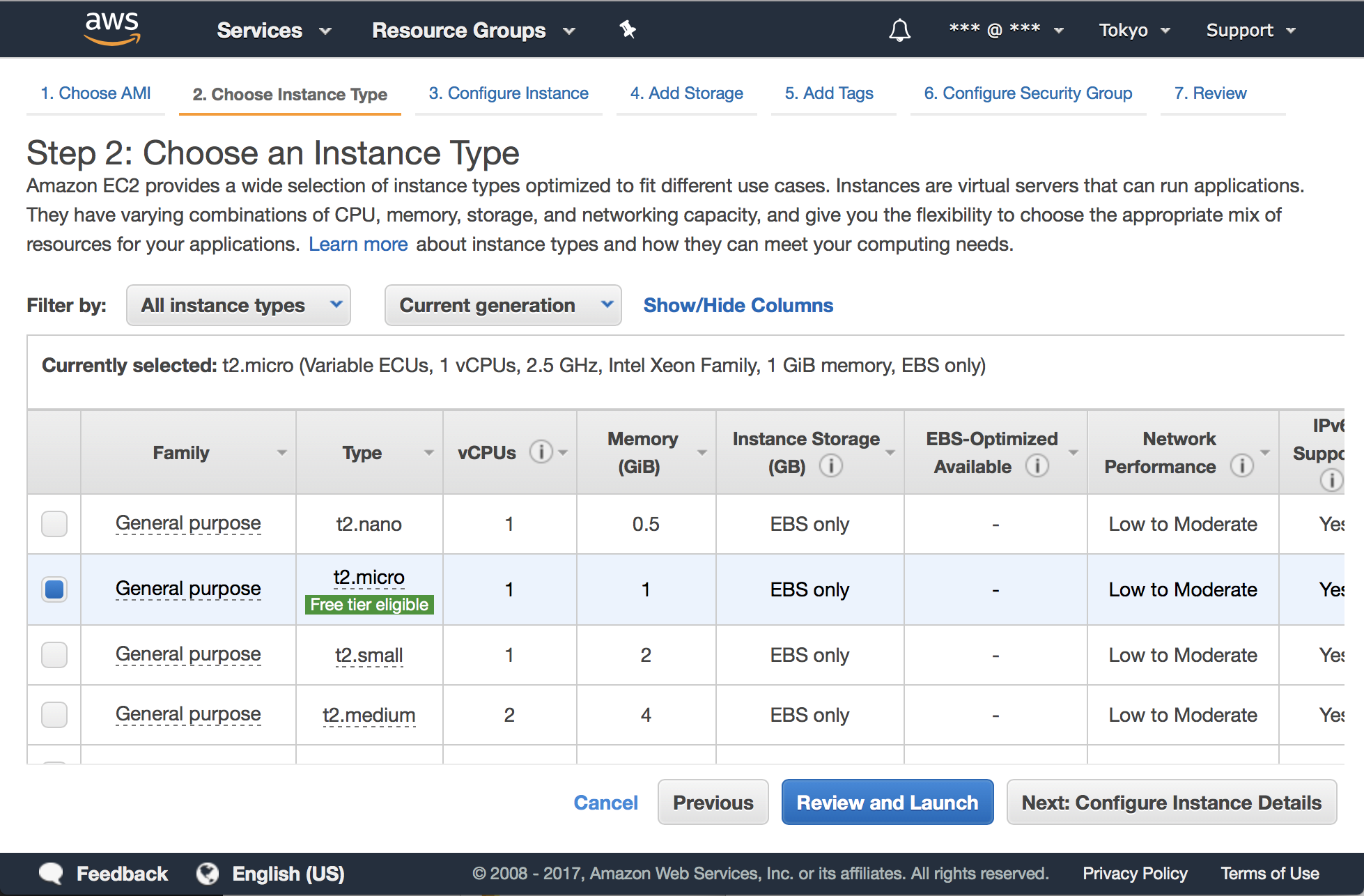The image size is (1364, 896).
Task: Open the notifications bell icon
Action: [x=900, y=30]
